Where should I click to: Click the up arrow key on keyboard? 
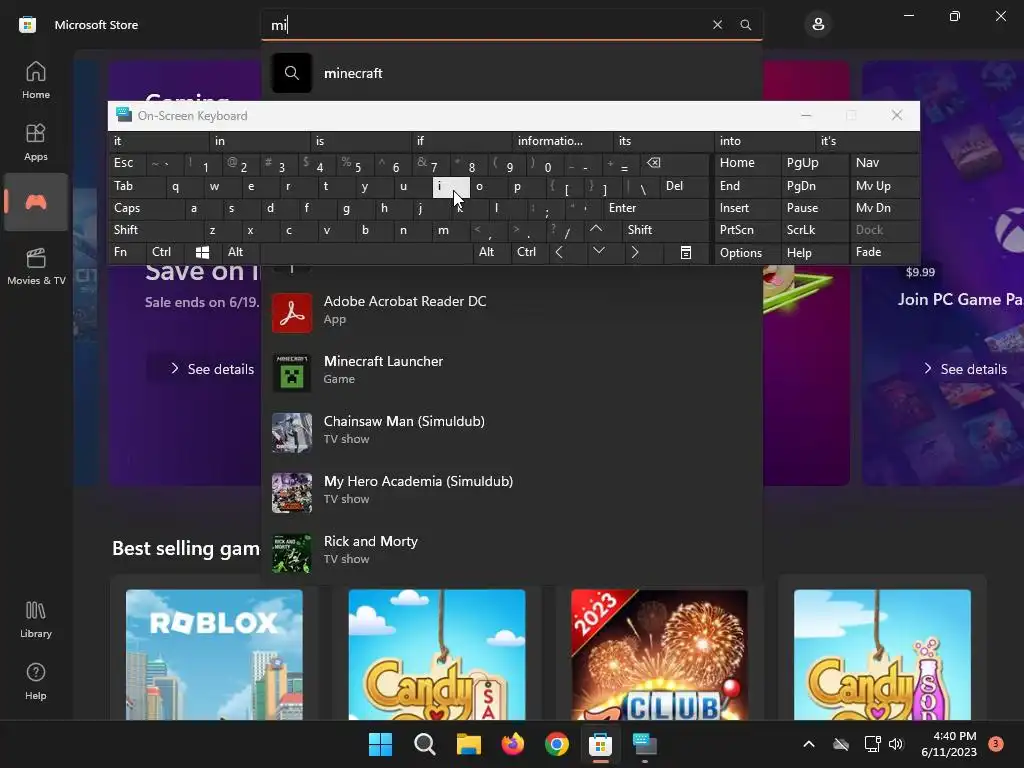596,229
